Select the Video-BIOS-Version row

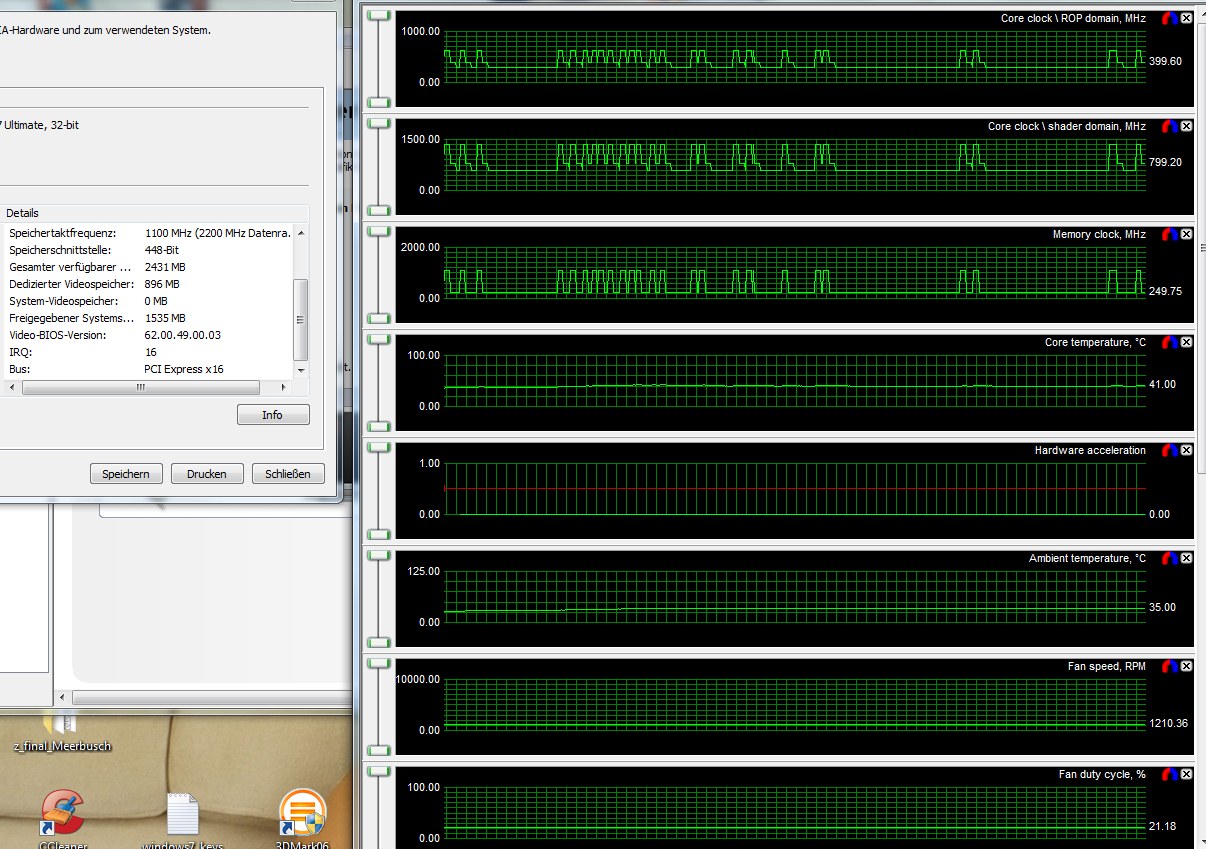tap(147, 335)
